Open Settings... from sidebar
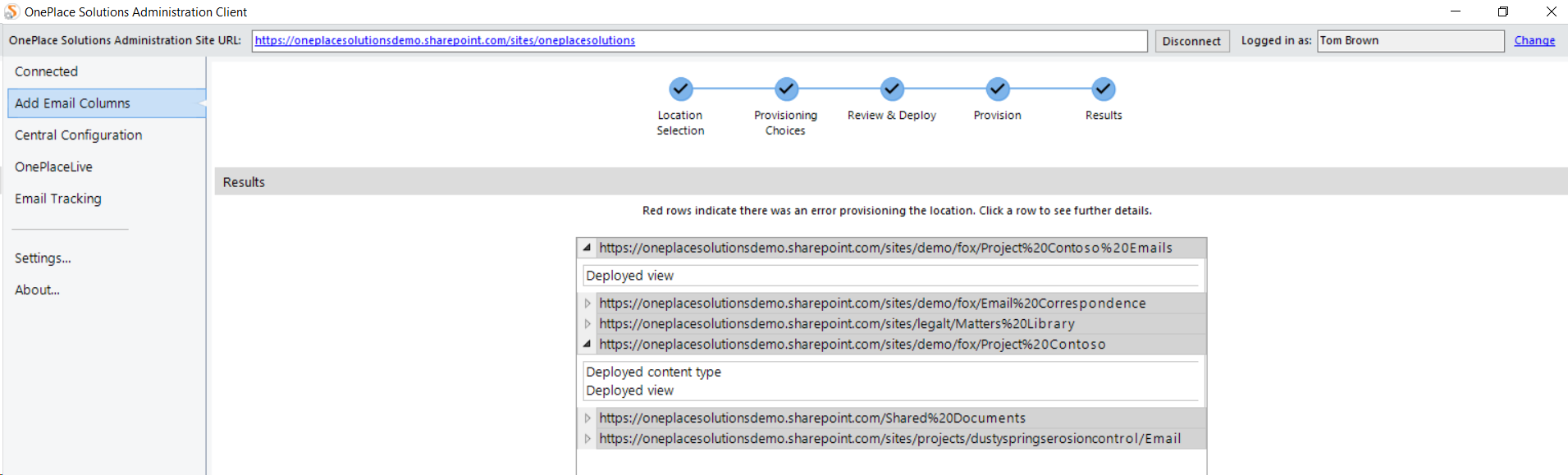Screen dimensions: 1568x475 (43, 258)
